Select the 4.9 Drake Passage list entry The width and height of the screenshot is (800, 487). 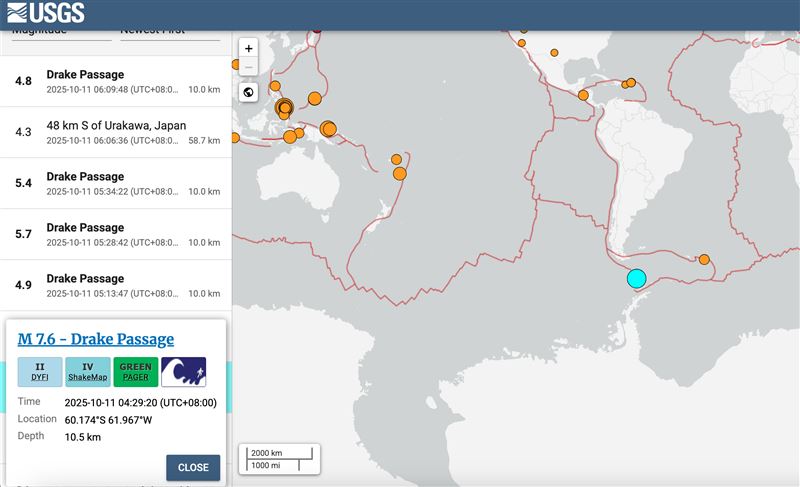(116, 285)
